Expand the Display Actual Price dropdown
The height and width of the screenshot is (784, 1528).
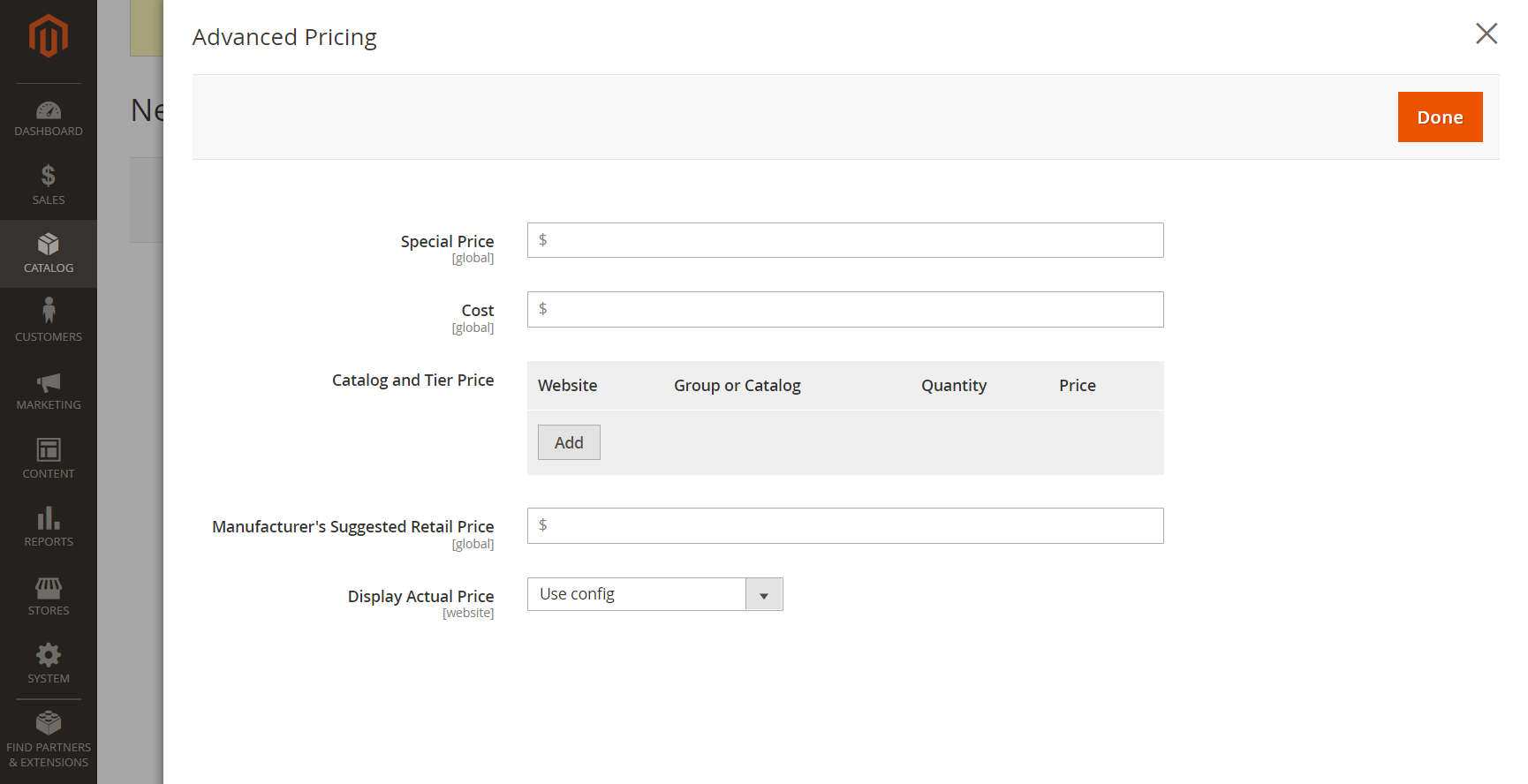click(x=654, y=594)
